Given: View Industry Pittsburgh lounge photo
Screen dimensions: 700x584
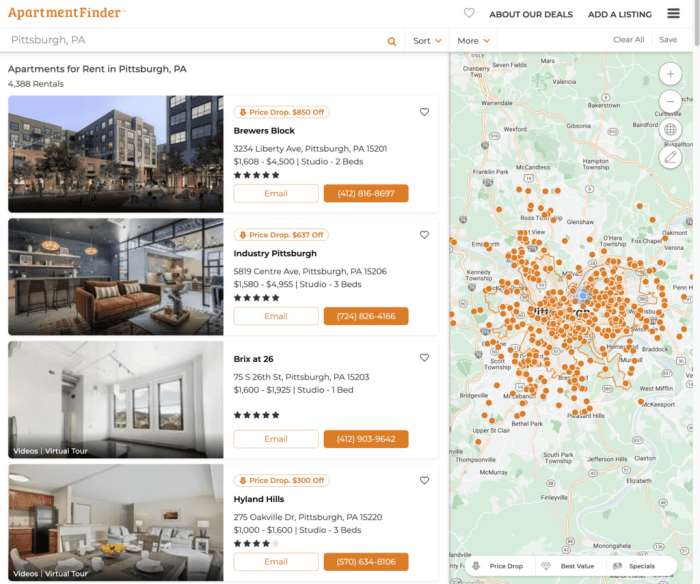Looking at the screenshot, I should tap(116, 277).
